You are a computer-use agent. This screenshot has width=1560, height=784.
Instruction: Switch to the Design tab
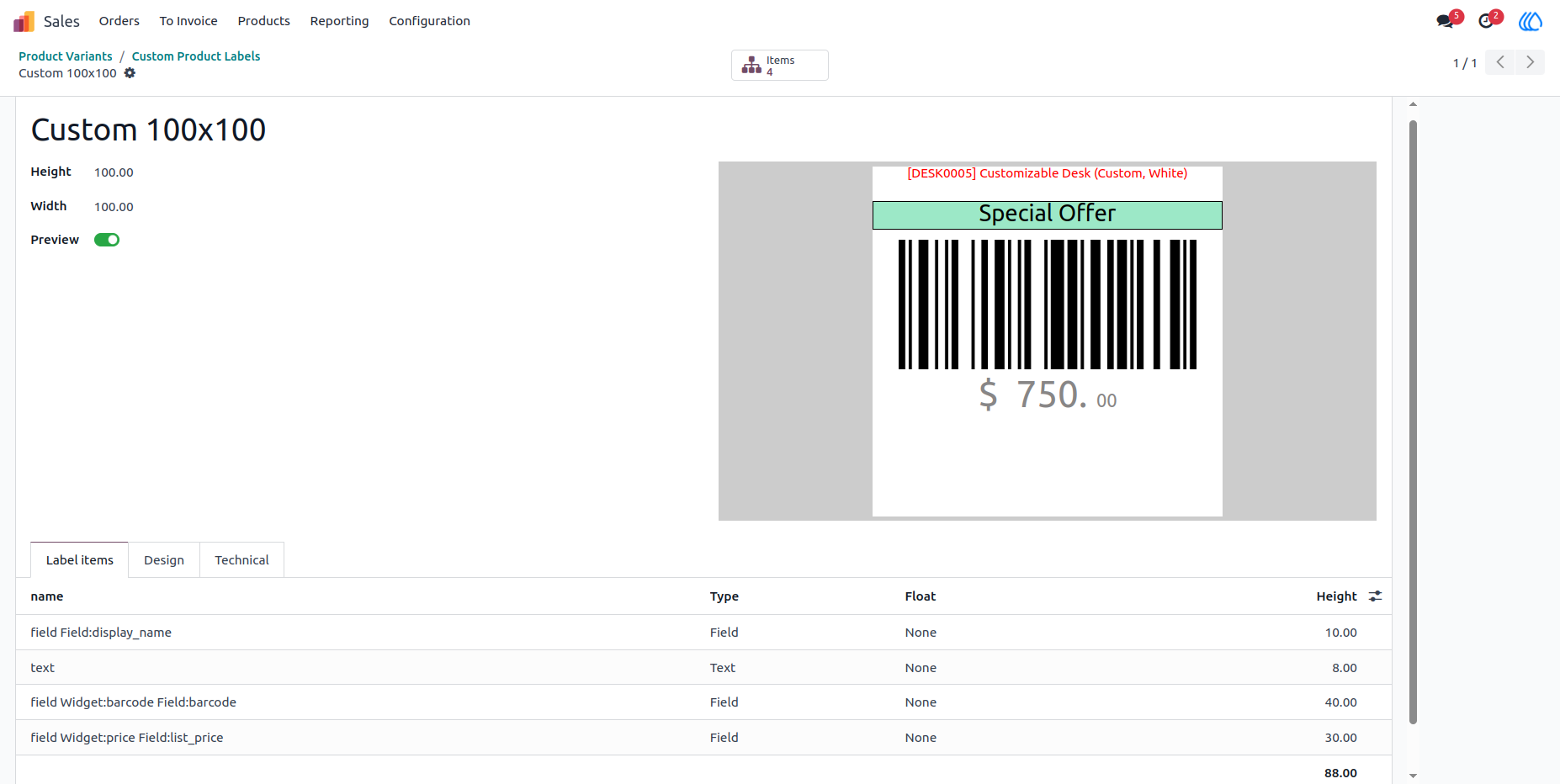[164, 560]
